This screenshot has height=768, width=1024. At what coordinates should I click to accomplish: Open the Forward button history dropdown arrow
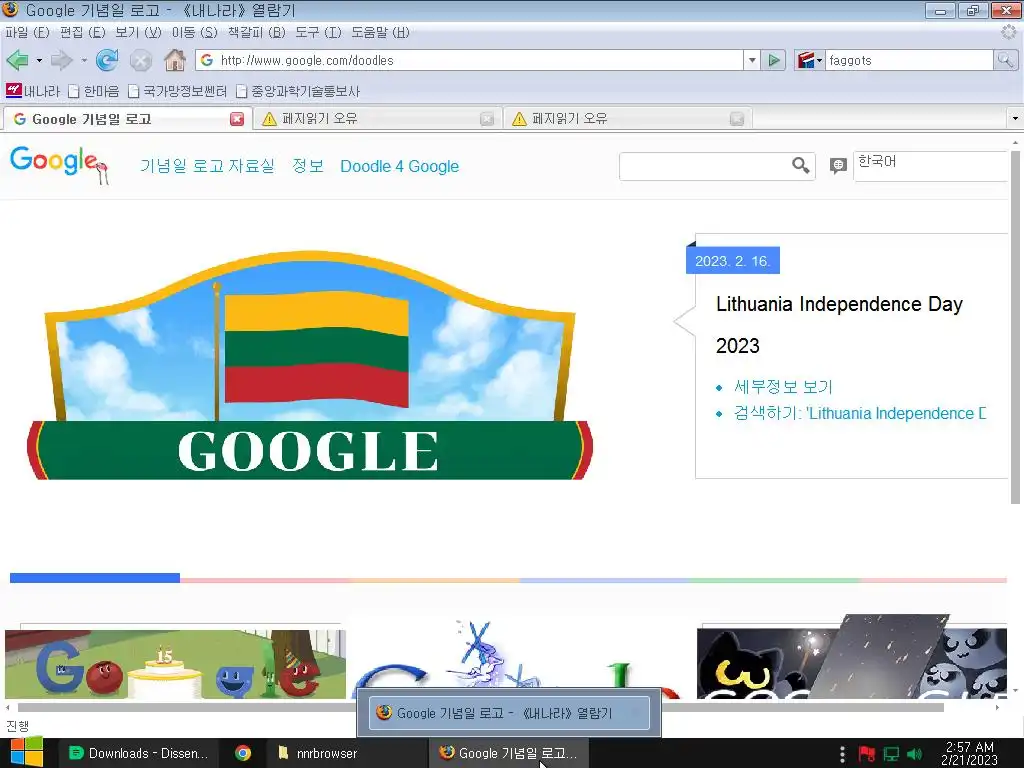pos(84,61)
